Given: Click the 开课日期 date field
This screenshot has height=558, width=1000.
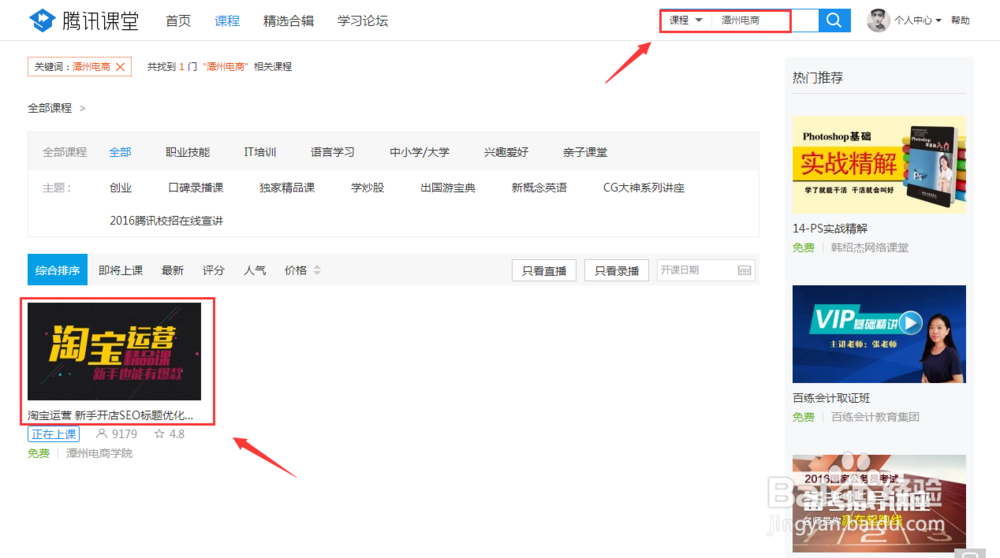Looking at the screenshot, I should pos(706,270).
